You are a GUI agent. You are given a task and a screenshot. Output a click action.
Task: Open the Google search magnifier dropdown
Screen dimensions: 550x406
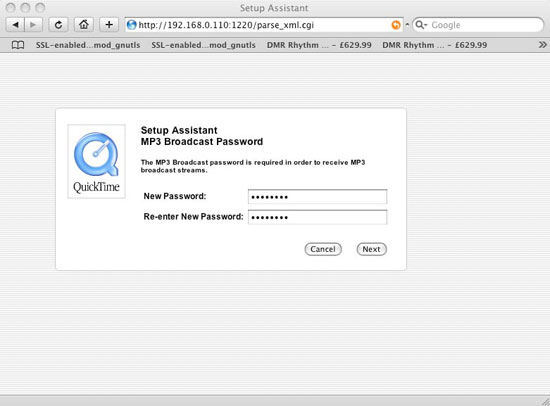click(421, 25)
